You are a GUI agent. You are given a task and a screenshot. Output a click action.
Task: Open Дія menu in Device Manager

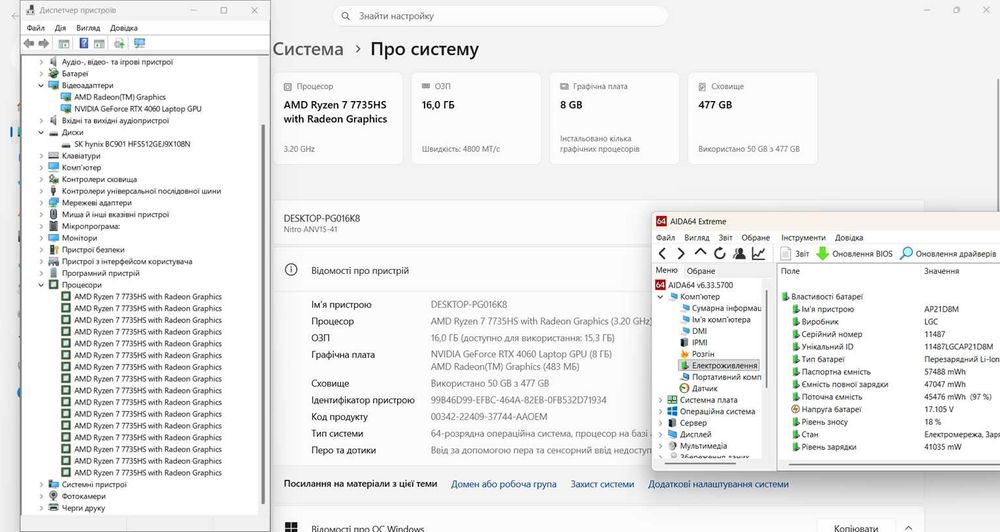(x=60, y=28)
